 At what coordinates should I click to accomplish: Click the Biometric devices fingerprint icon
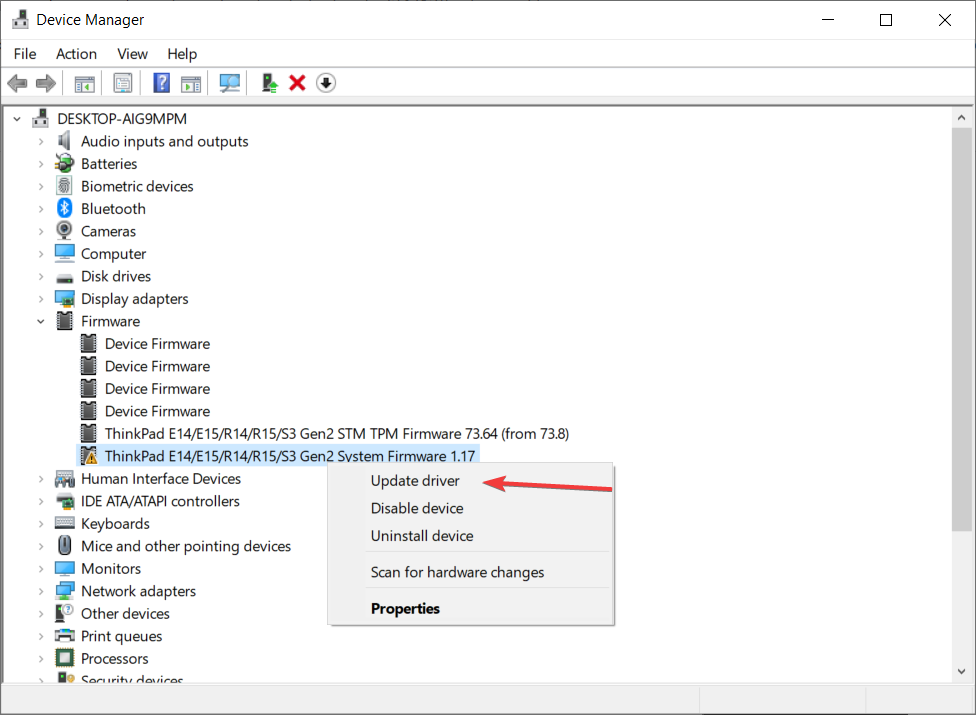64,186
